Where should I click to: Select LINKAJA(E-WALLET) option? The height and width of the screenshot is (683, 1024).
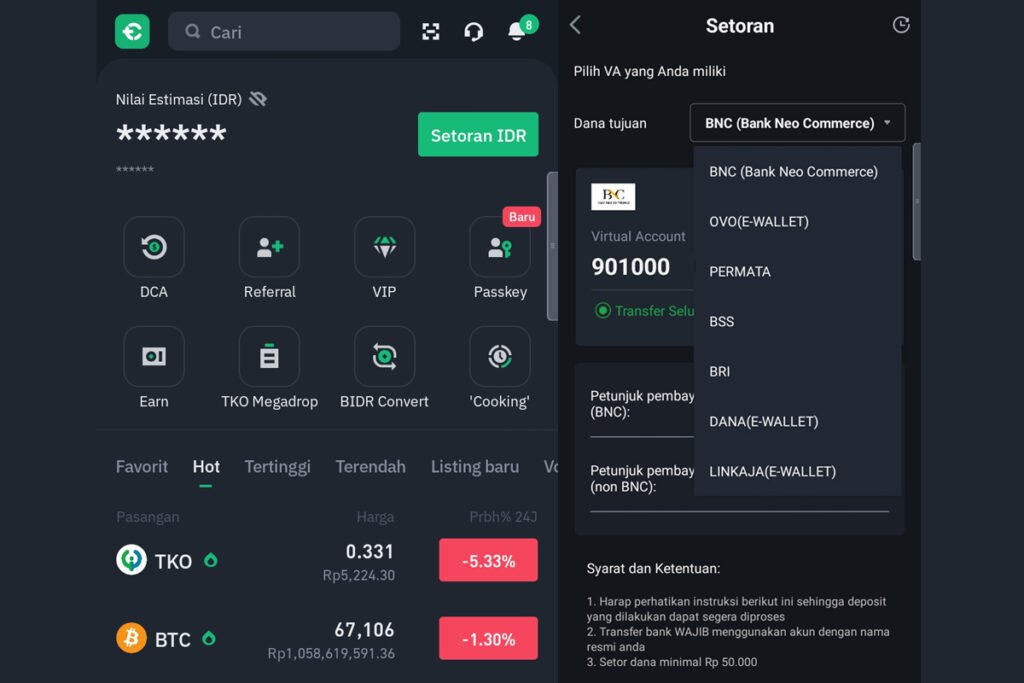[797, 471]
